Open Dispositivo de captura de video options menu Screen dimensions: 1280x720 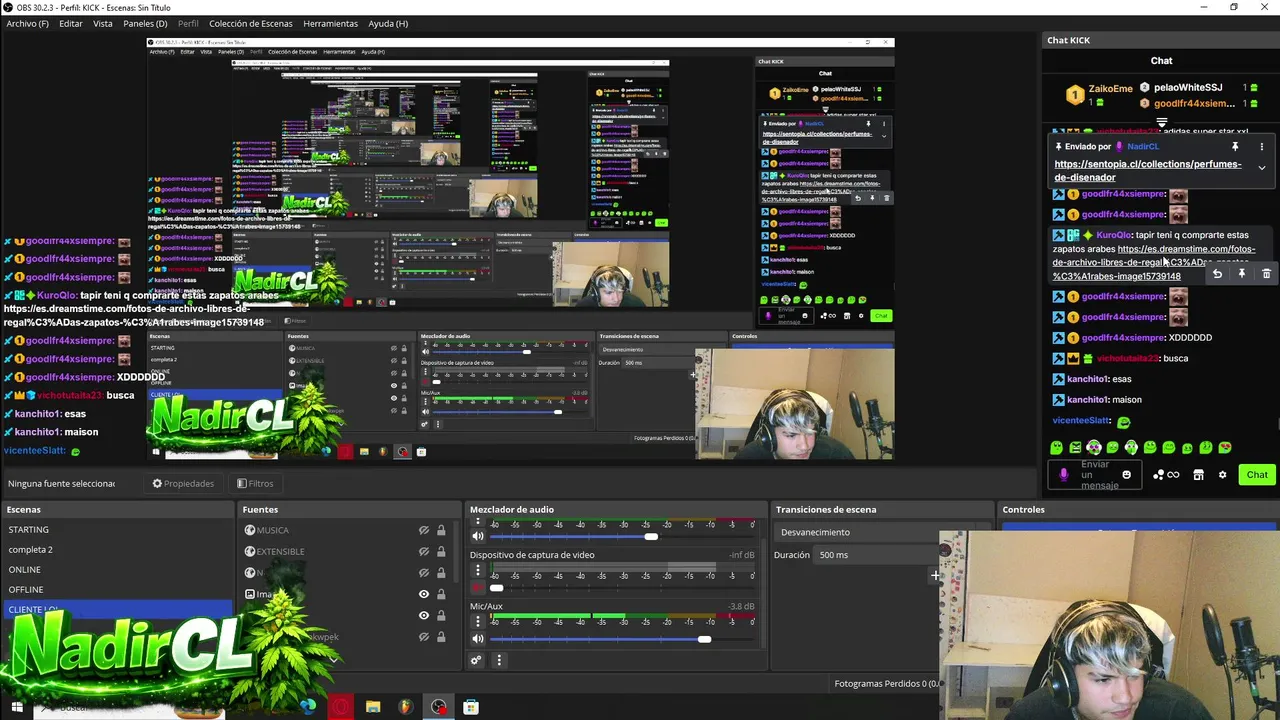478,570
